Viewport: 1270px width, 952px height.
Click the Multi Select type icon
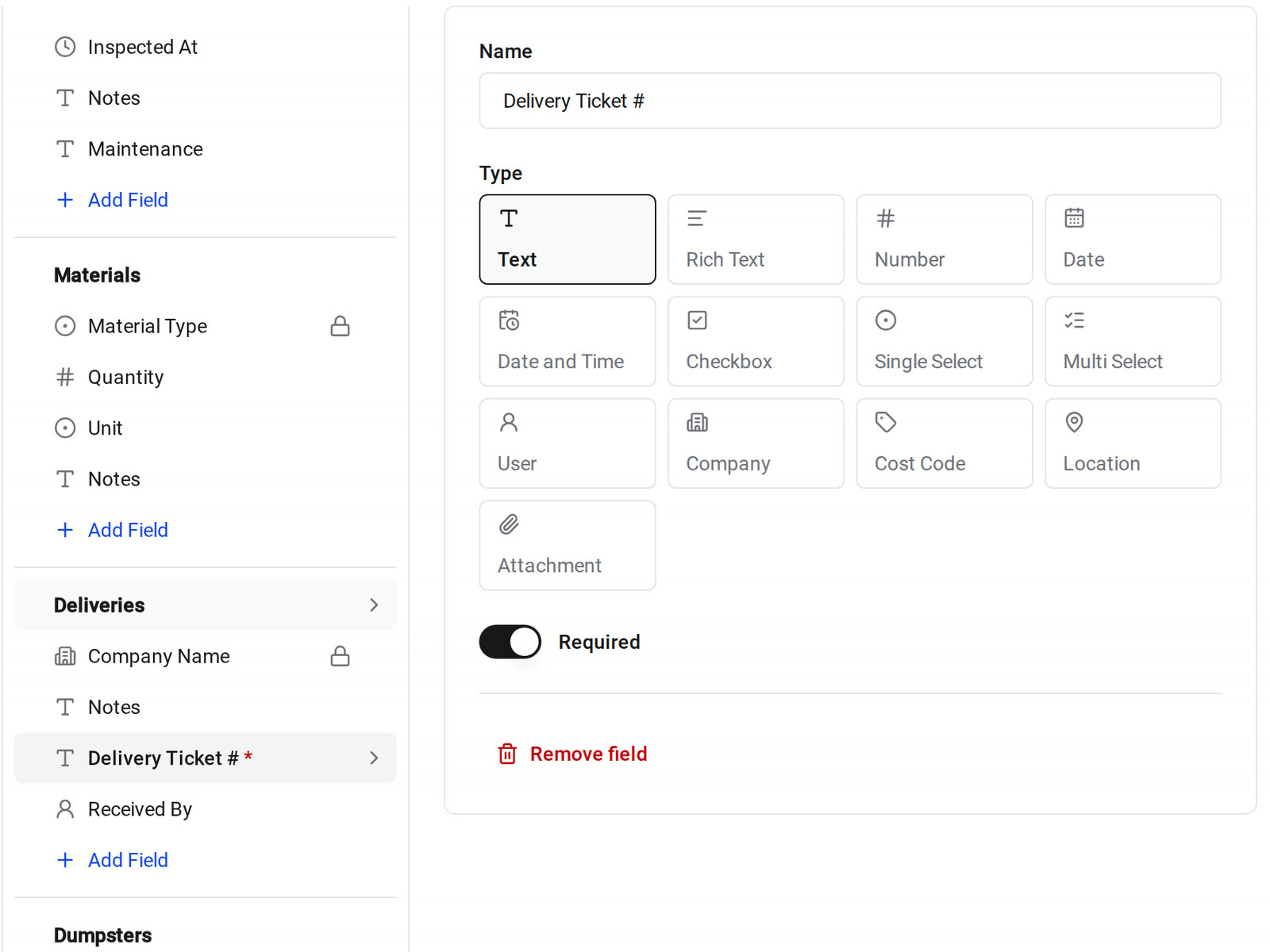pos(1074,321)
